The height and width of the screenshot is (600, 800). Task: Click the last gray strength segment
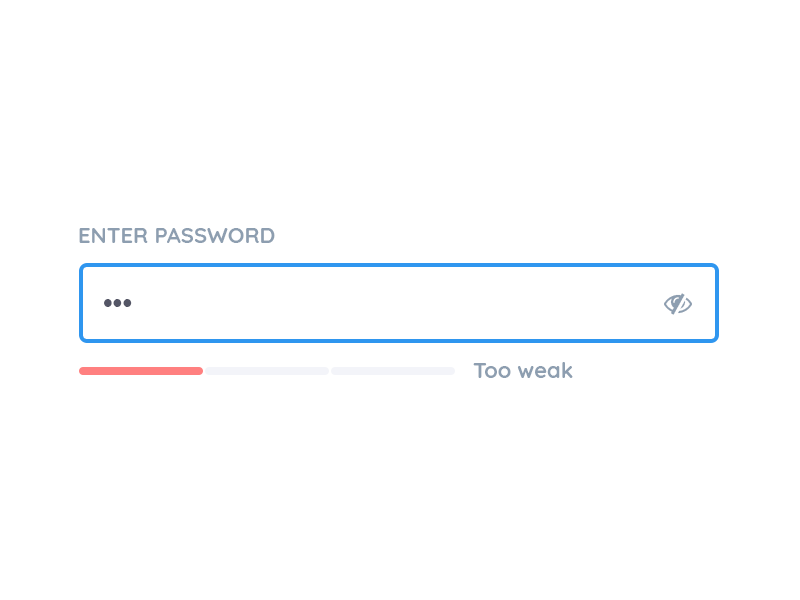[393, 371]
